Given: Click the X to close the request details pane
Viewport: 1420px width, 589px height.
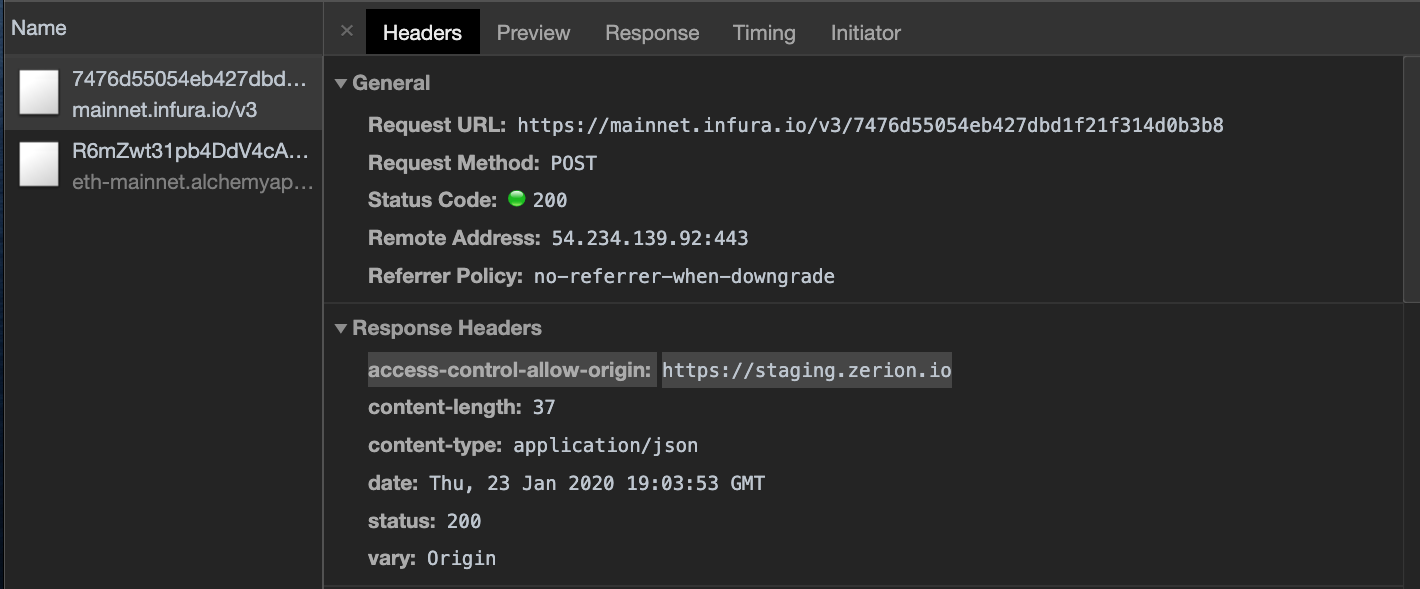Looking at the screenshot, I should (x=346, y=31).
